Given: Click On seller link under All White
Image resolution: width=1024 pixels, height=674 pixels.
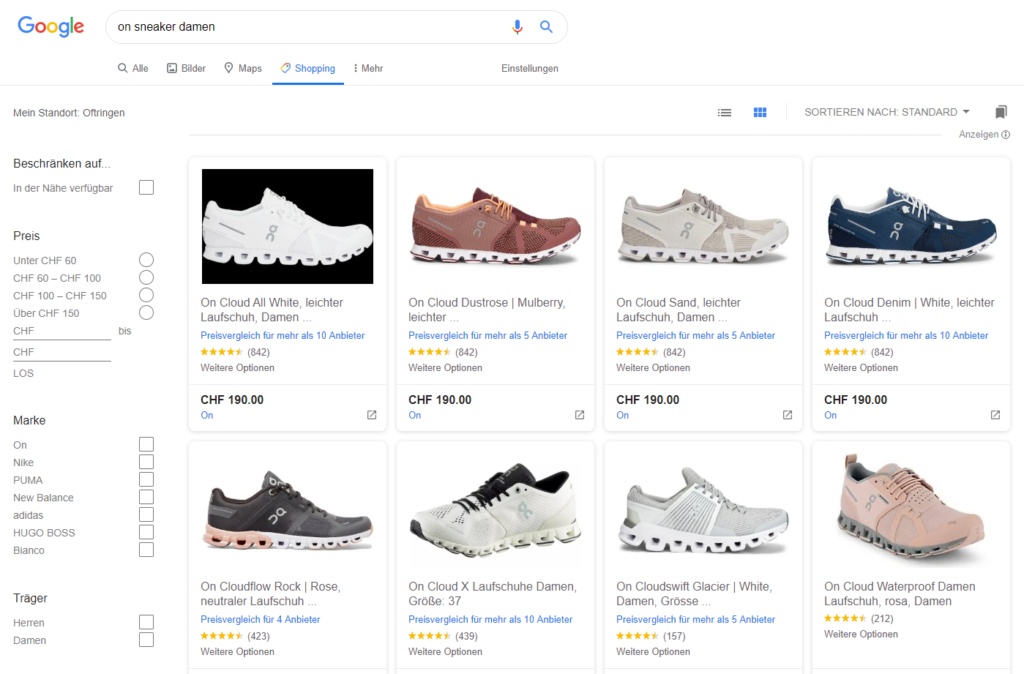Looking at the screenshot, I should 207,415.
